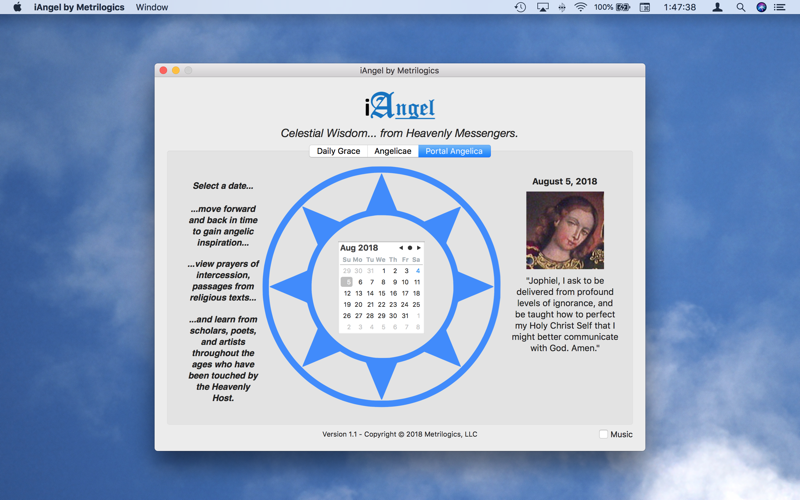Click the Wi-Fi status icon
Viewport: 800px width, 500px height.
[x=581, y=7]
